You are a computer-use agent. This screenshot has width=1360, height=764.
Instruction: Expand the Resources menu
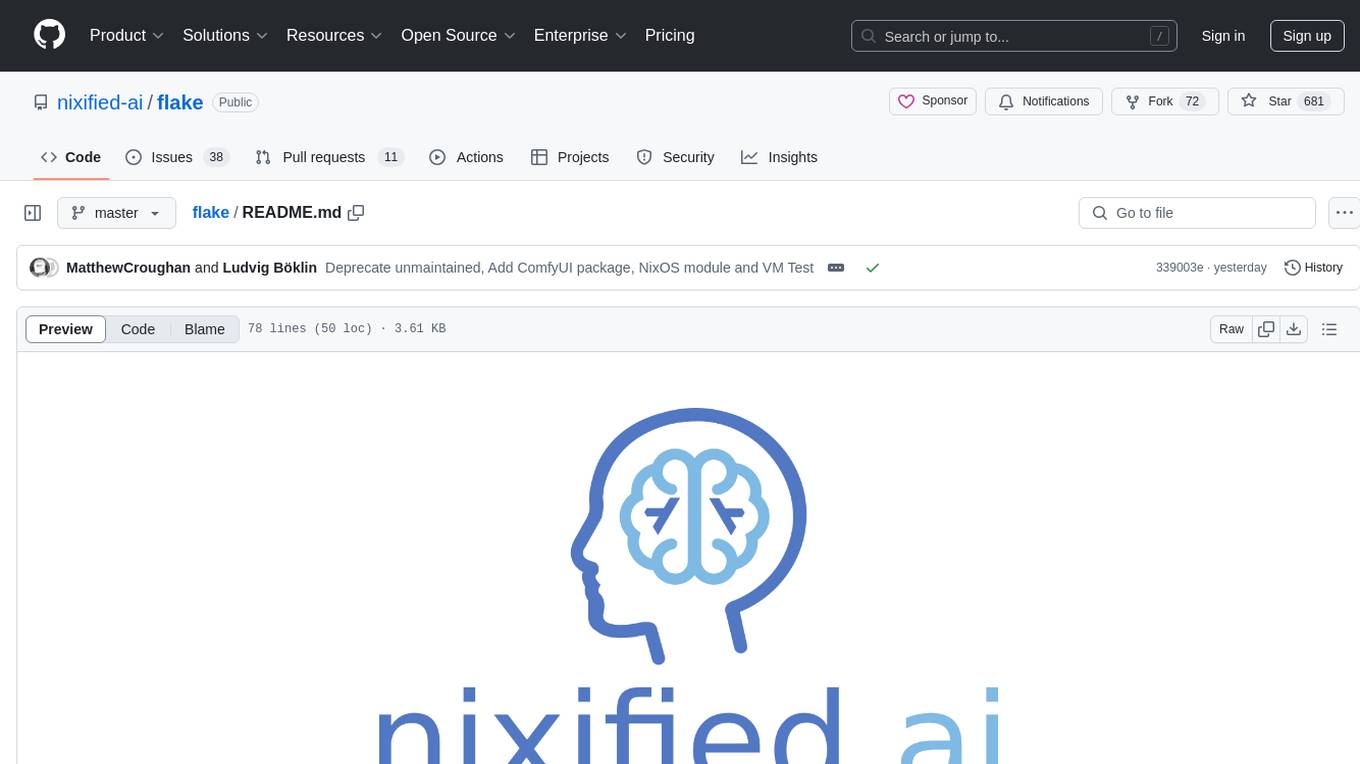point(334,35)
